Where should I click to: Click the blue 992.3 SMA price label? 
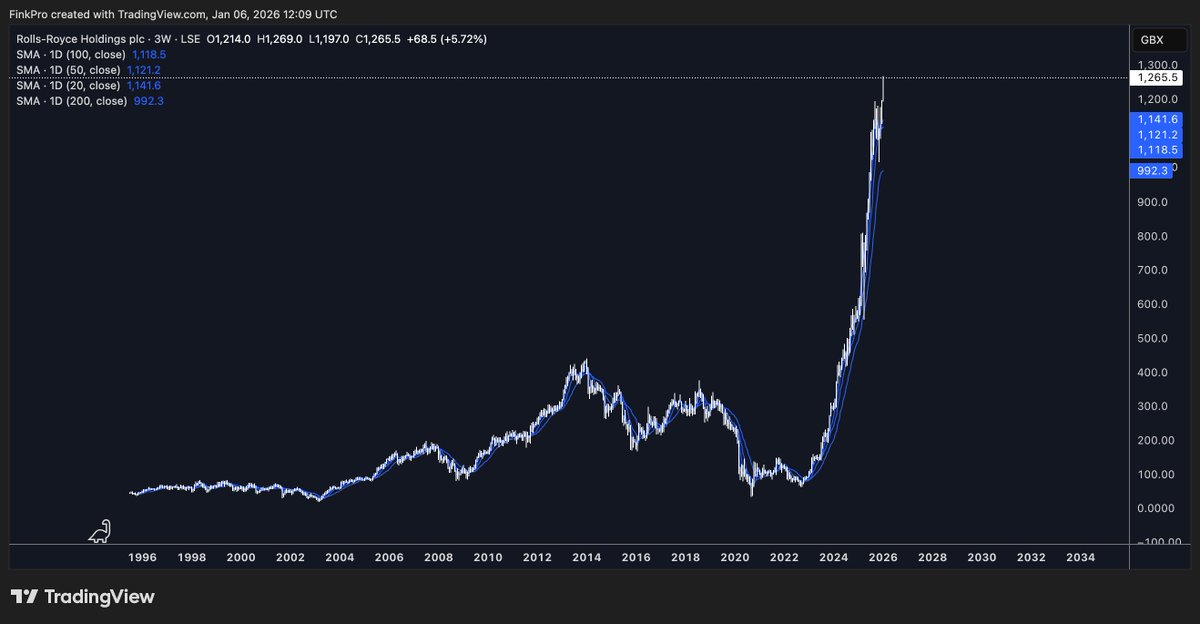coord(1155,171)
